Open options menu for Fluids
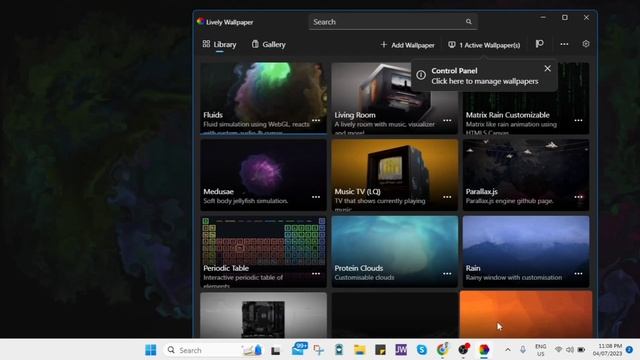The image size is (640, 360). pyautogui.click(x=316, y=120)
